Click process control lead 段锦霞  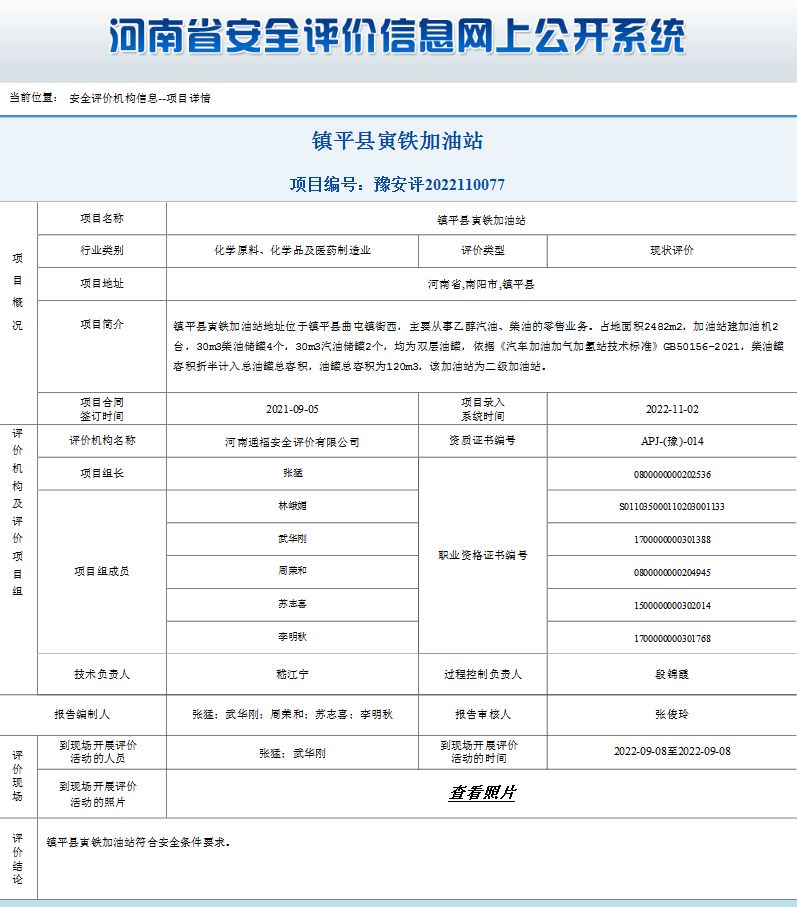click(671, 674)
